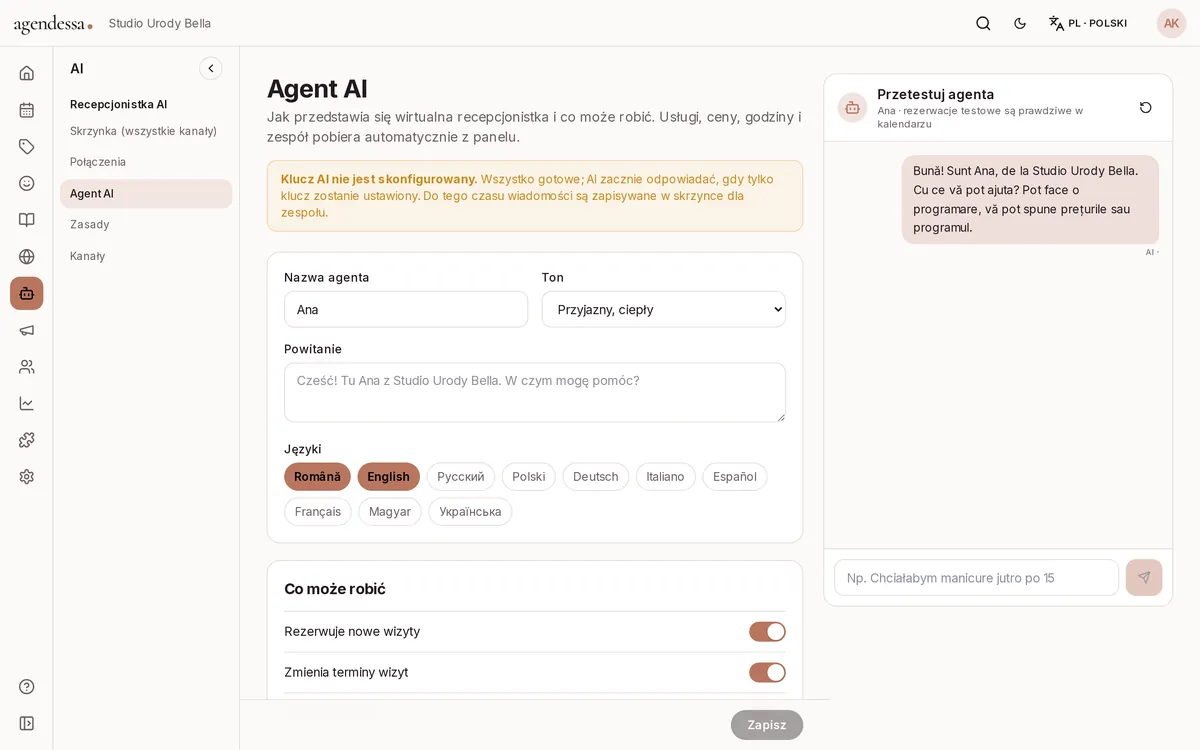This screenshot has width=1200, height=750.
Task: Deselect the English language chip
Action: (x=388, y=477)
